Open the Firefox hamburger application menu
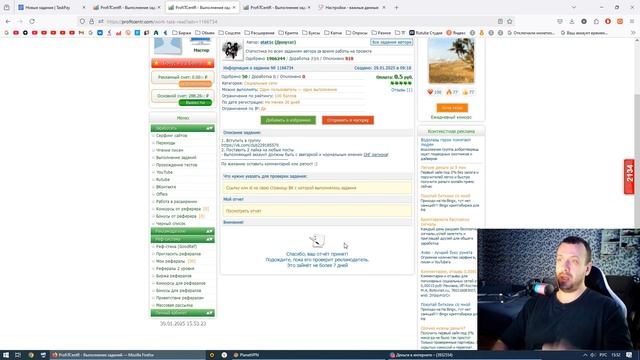The width and height of the screenshot is (640, 360). coord(632,21)
